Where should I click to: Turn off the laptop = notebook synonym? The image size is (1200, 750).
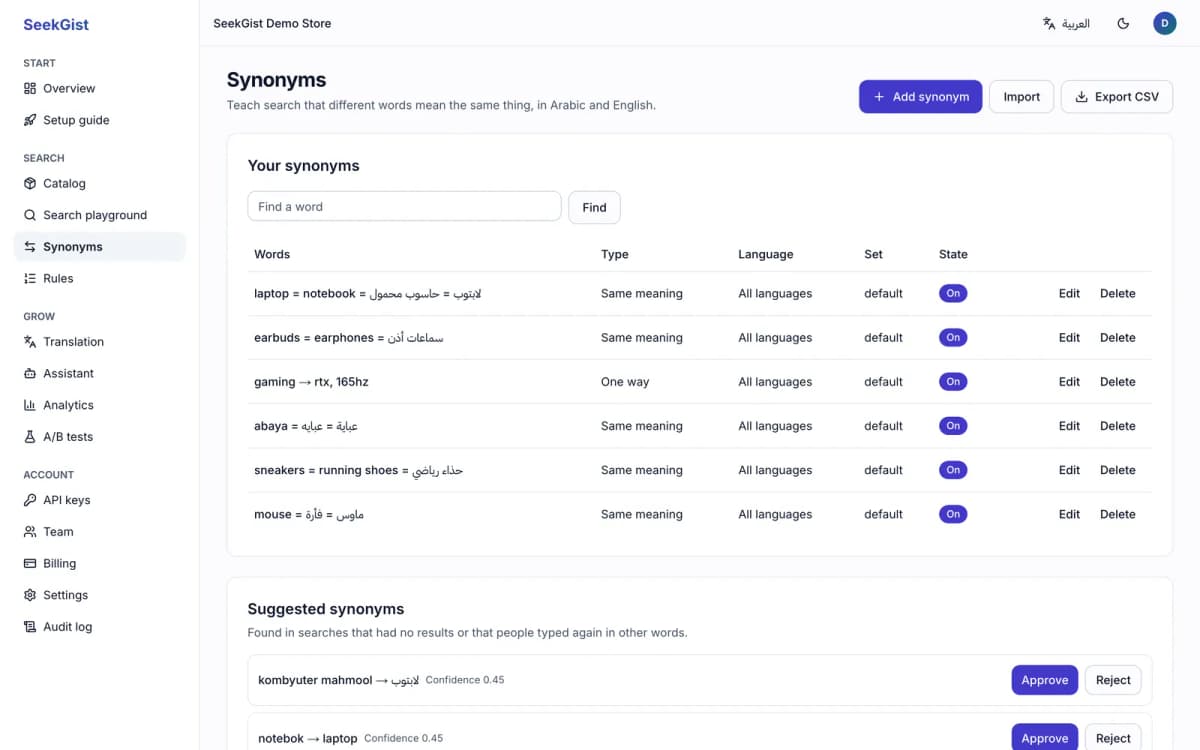[953, 294]
